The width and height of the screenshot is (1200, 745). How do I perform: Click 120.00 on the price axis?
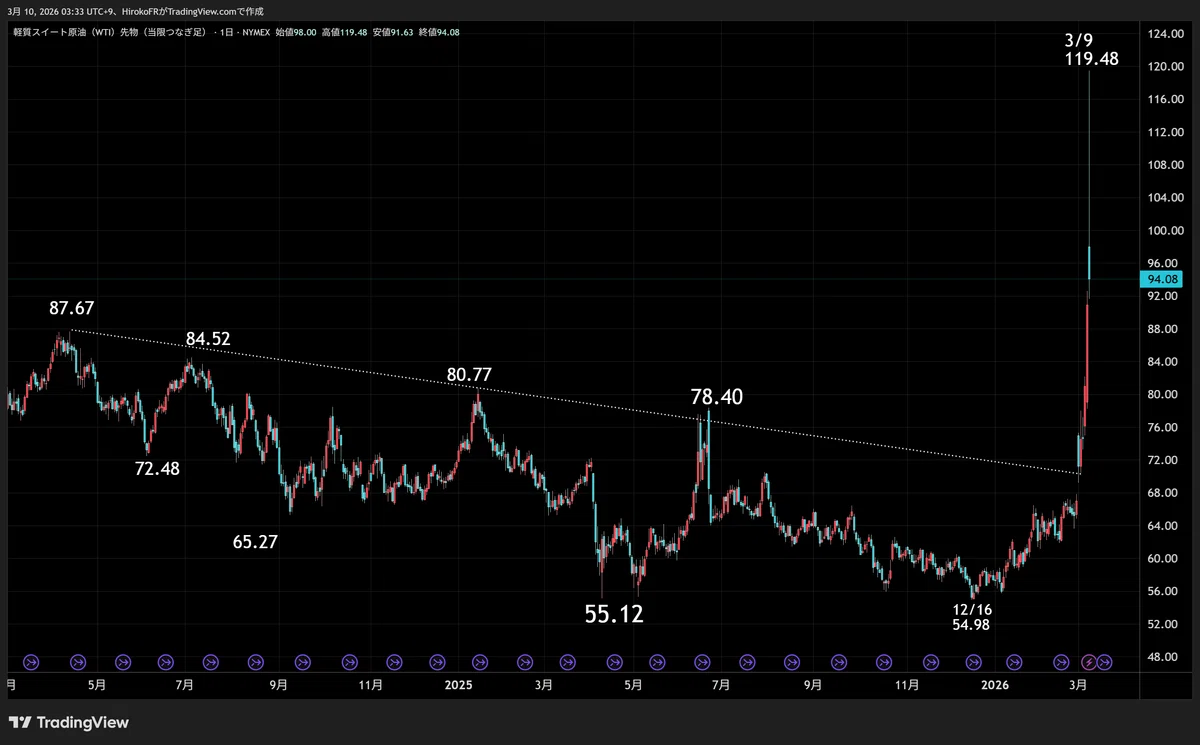(x=1164, y=67)
